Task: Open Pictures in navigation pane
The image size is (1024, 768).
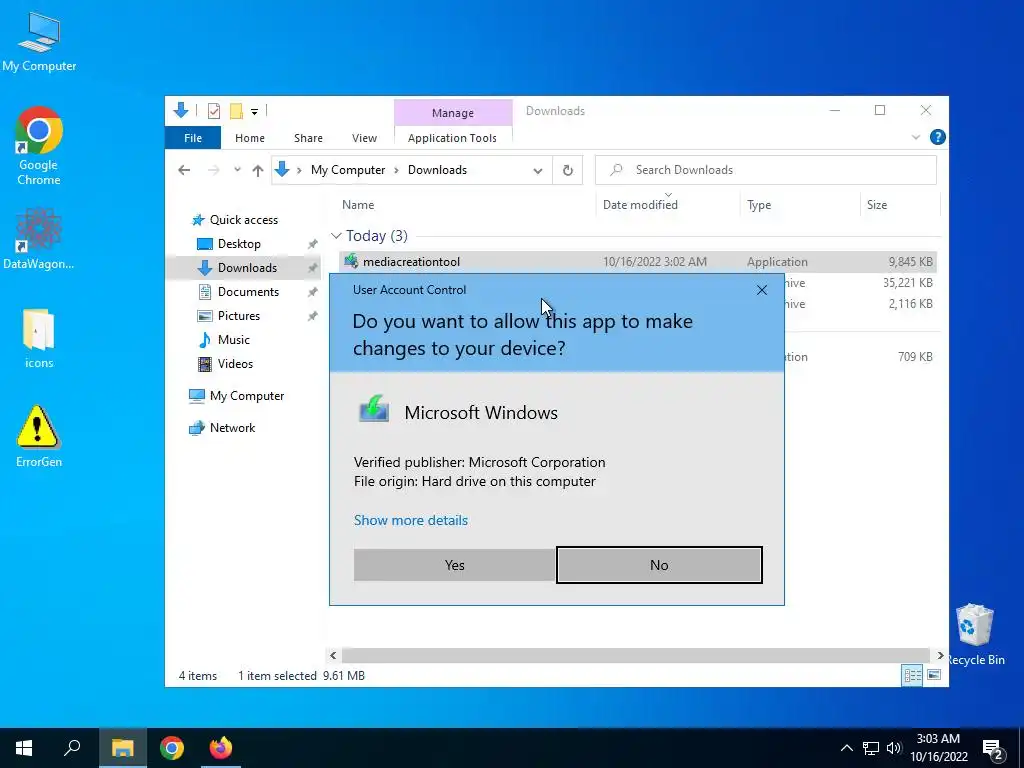Action: pyautogui.click(x=238, y=316)
